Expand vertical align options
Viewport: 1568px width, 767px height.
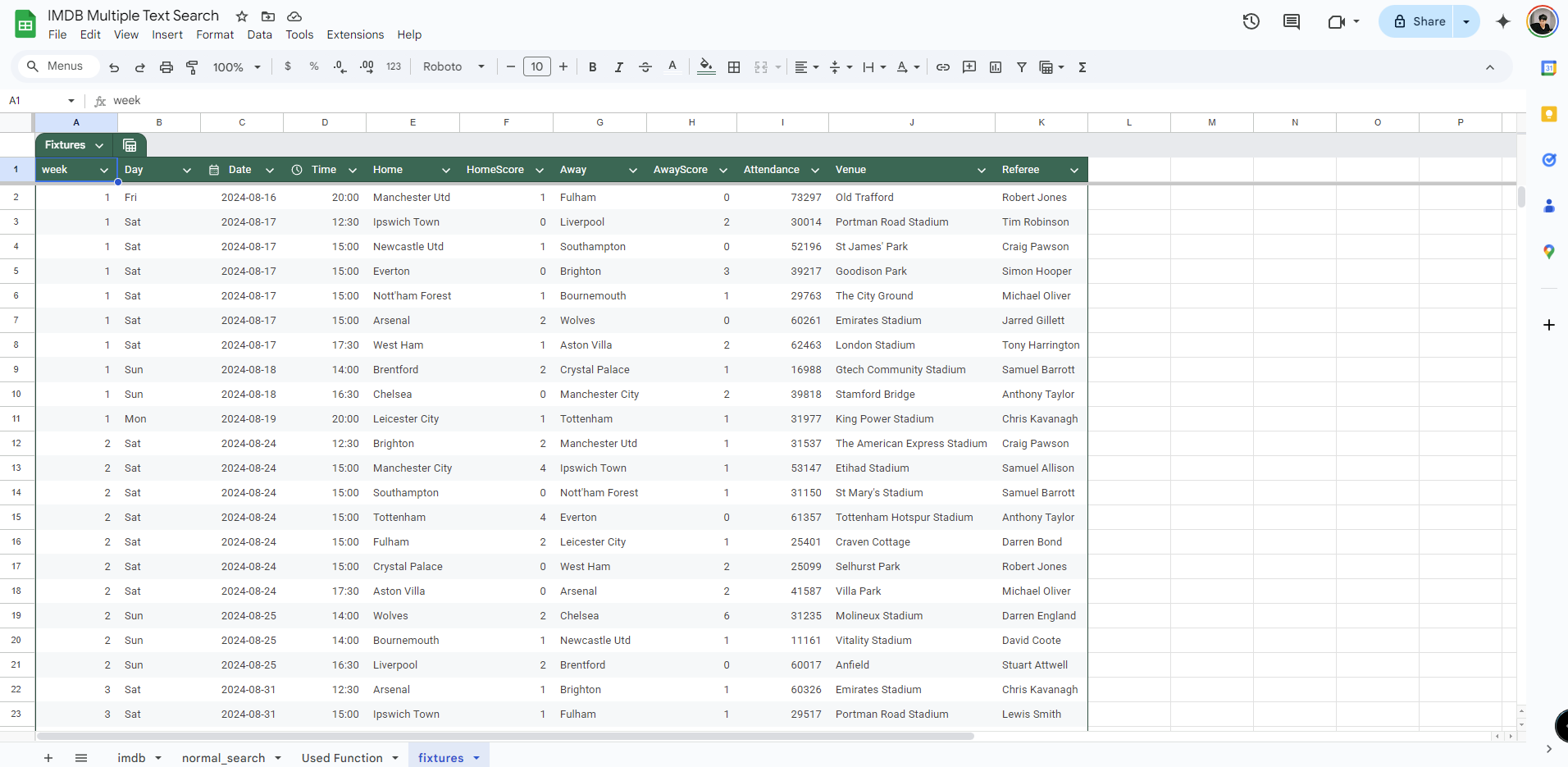click(x=841, y=67)
